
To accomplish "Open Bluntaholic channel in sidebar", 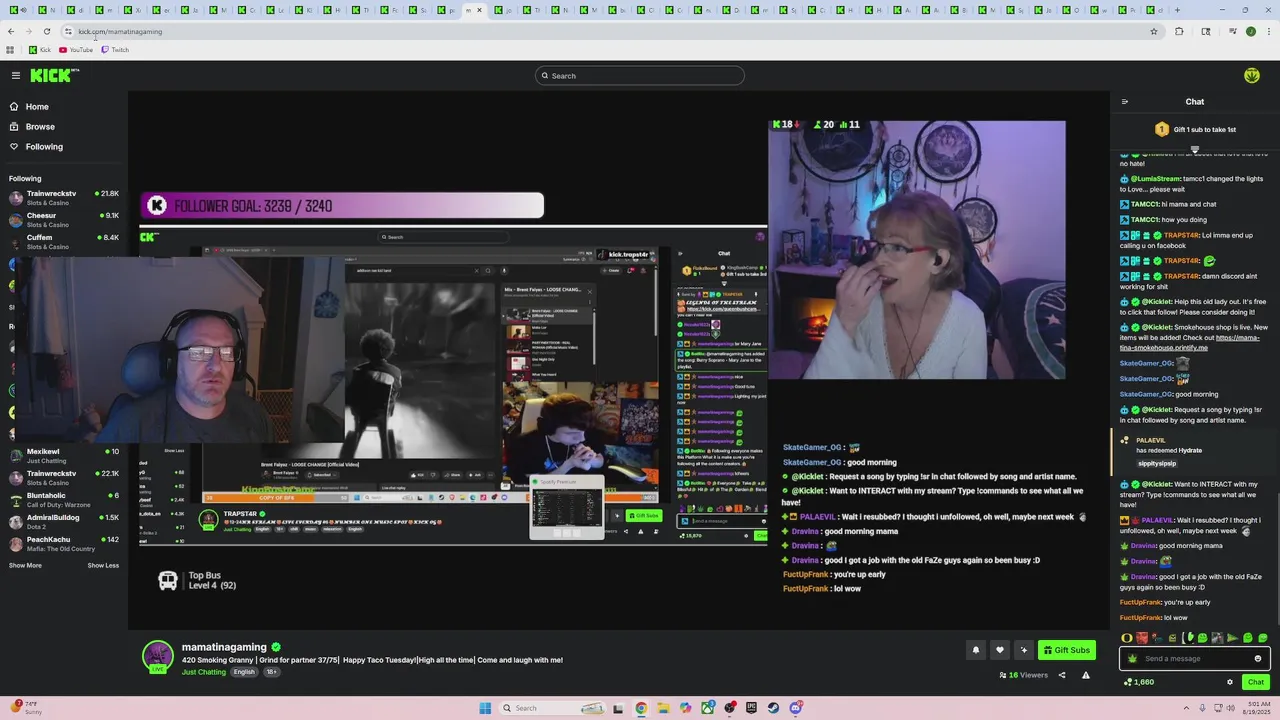I will tap(64, 499).
